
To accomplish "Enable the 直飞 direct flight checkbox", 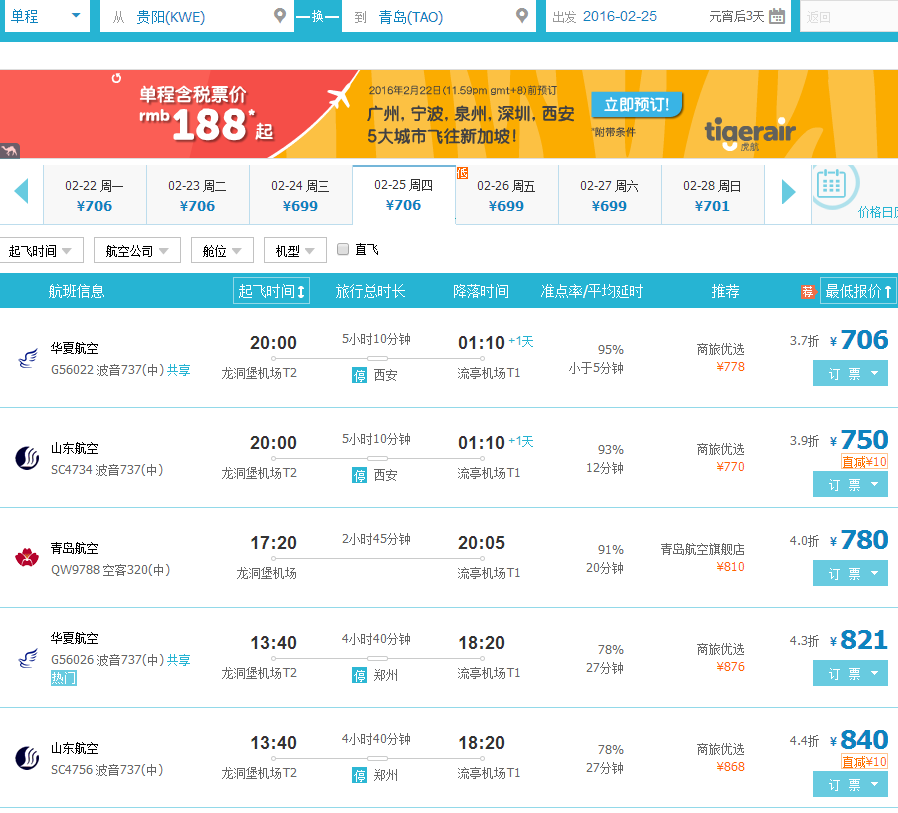I will click(341, 250).
